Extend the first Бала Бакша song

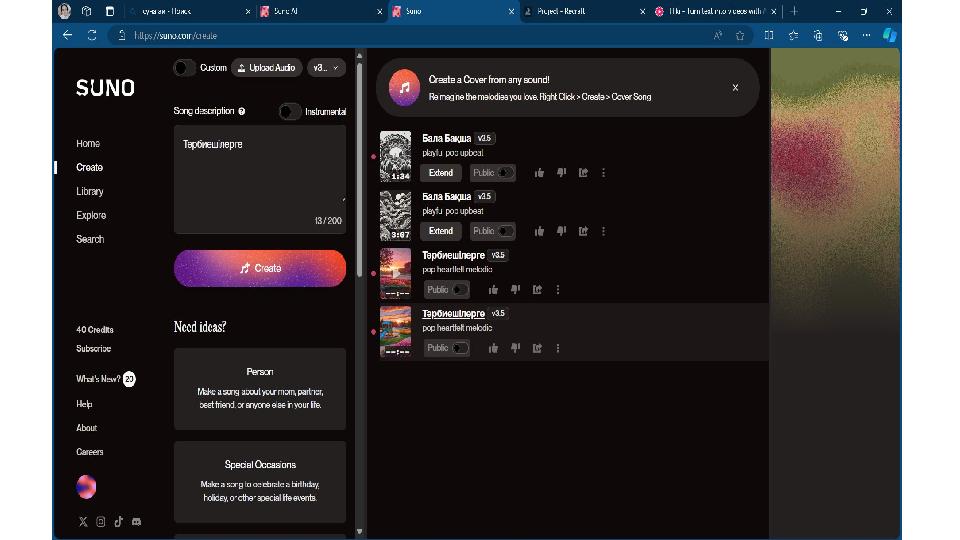441,173
